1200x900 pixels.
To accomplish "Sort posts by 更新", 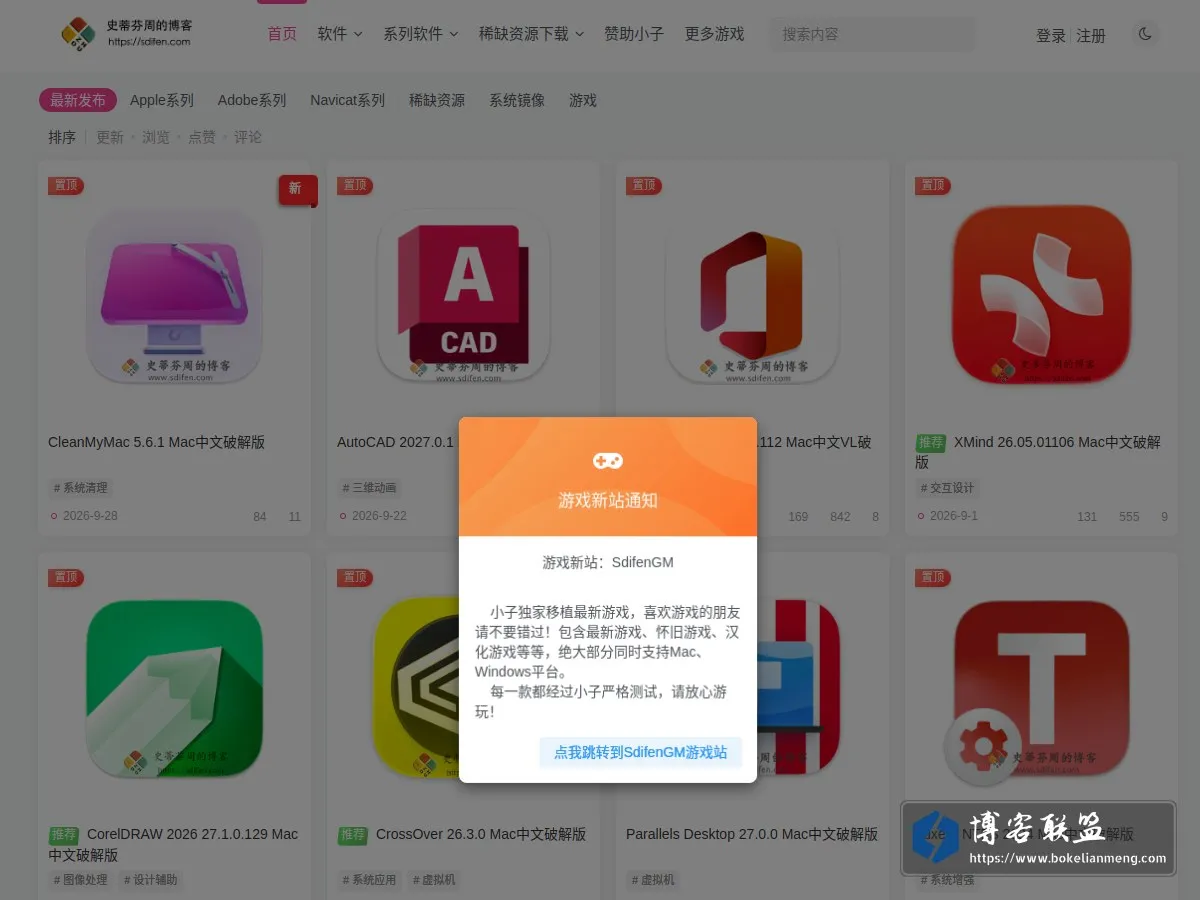I will 110,137.
